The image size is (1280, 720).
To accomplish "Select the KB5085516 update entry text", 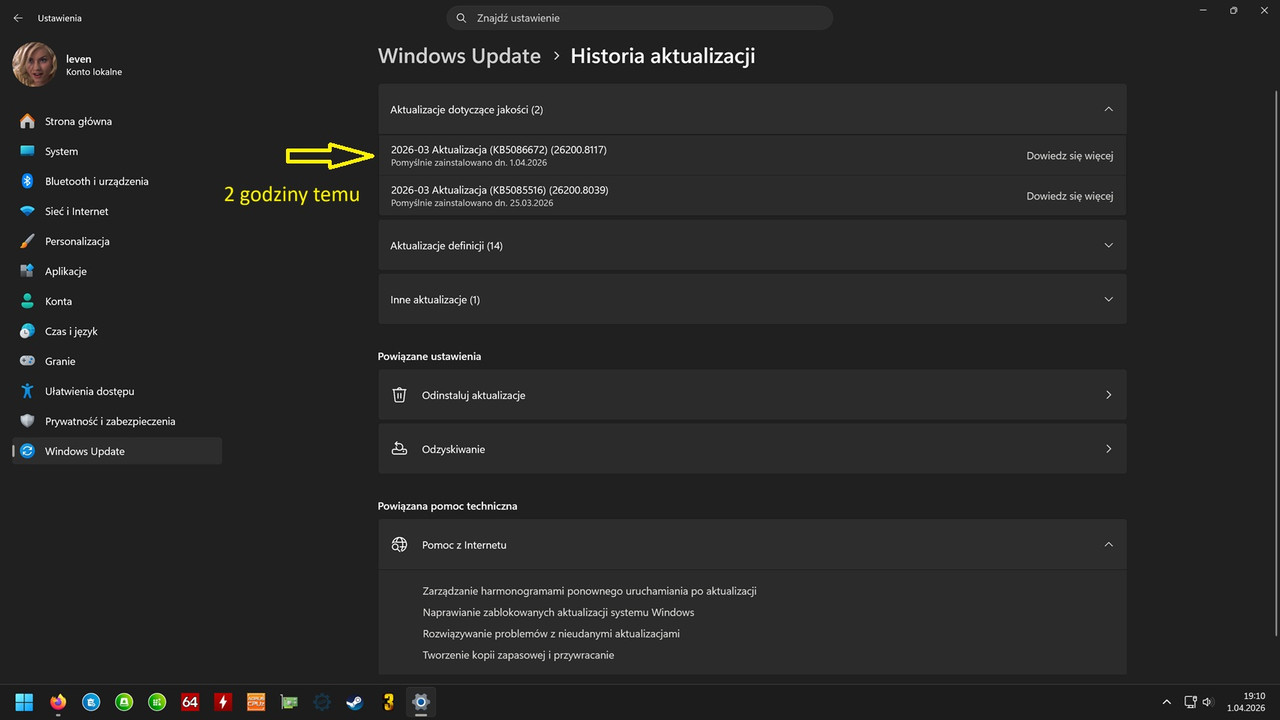I will [x=500, y=190].
